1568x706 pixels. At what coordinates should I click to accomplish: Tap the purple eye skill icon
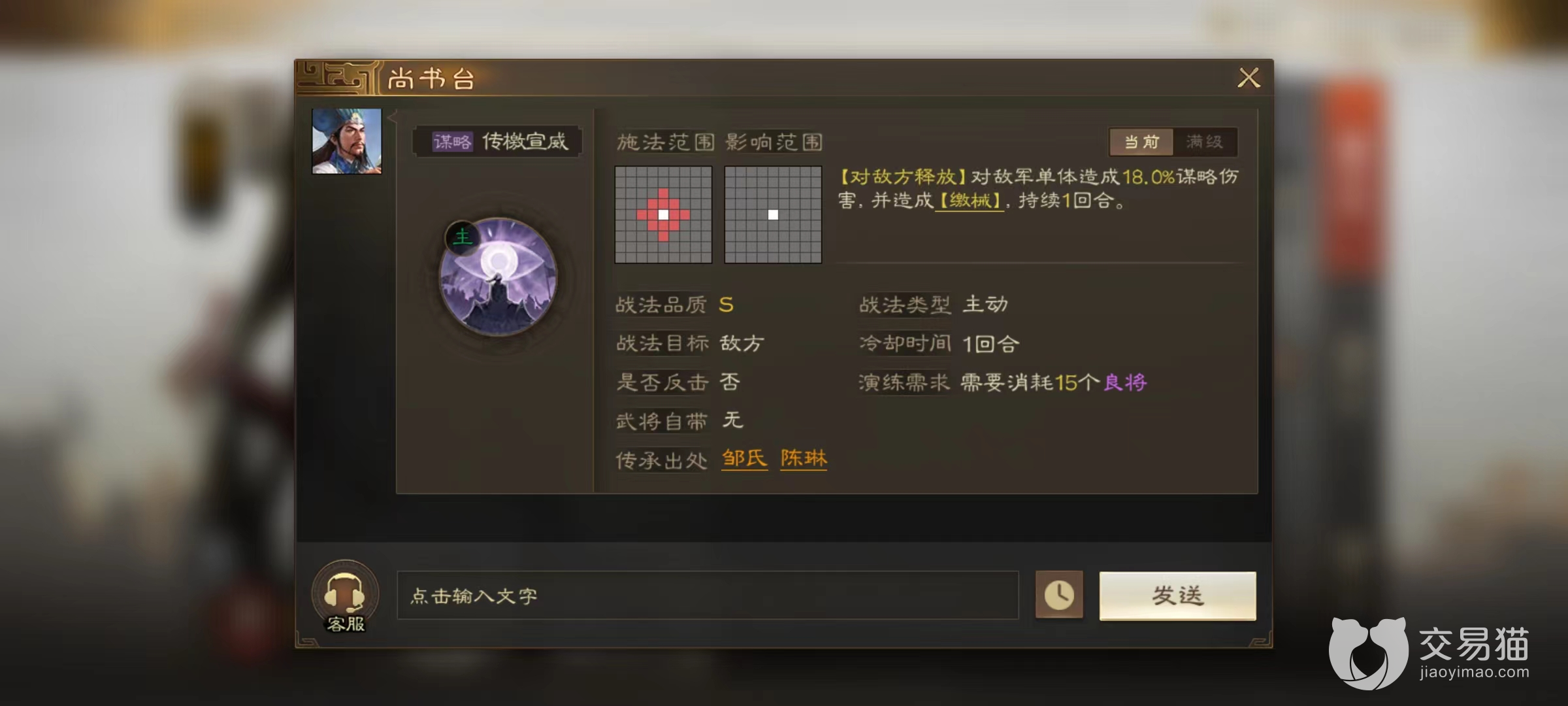pos(498,277)
